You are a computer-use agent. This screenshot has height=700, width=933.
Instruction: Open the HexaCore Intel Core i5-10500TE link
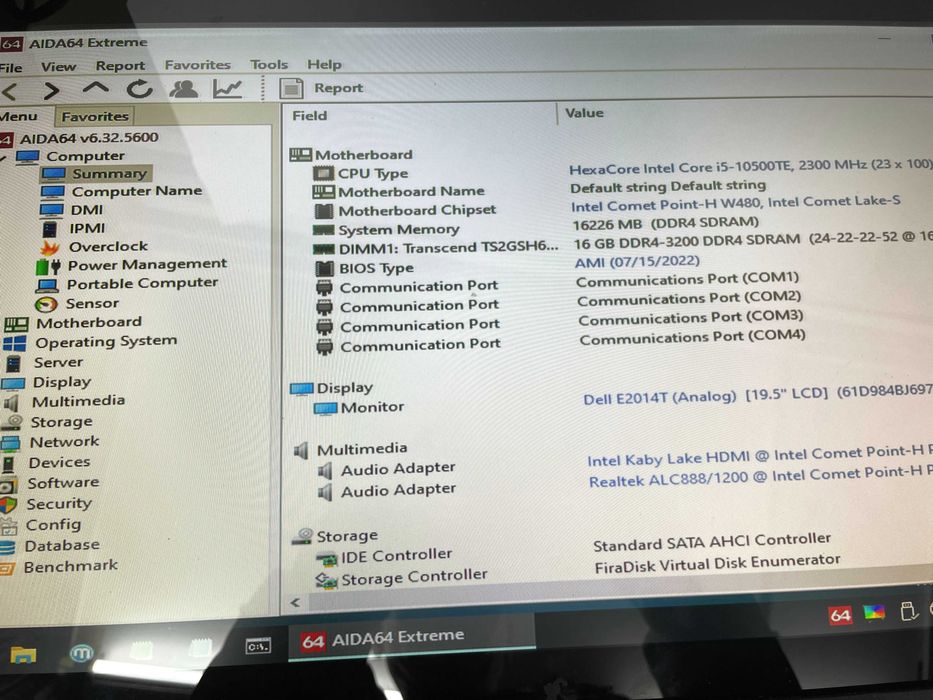750,167
